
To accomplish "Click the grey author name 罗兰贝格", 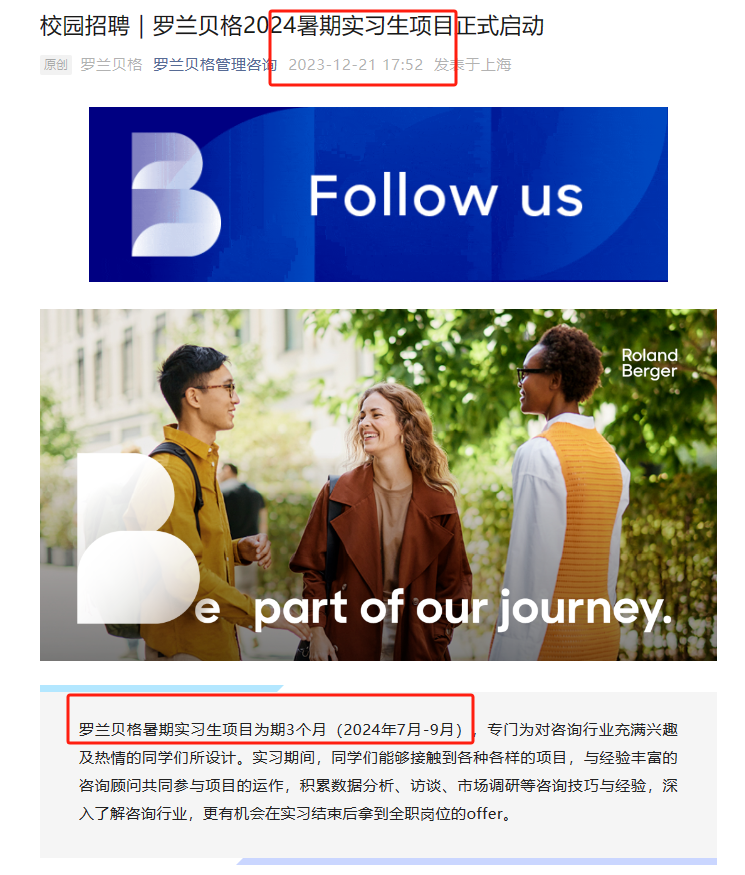I will pyautogui.click(x=111, y=65).
